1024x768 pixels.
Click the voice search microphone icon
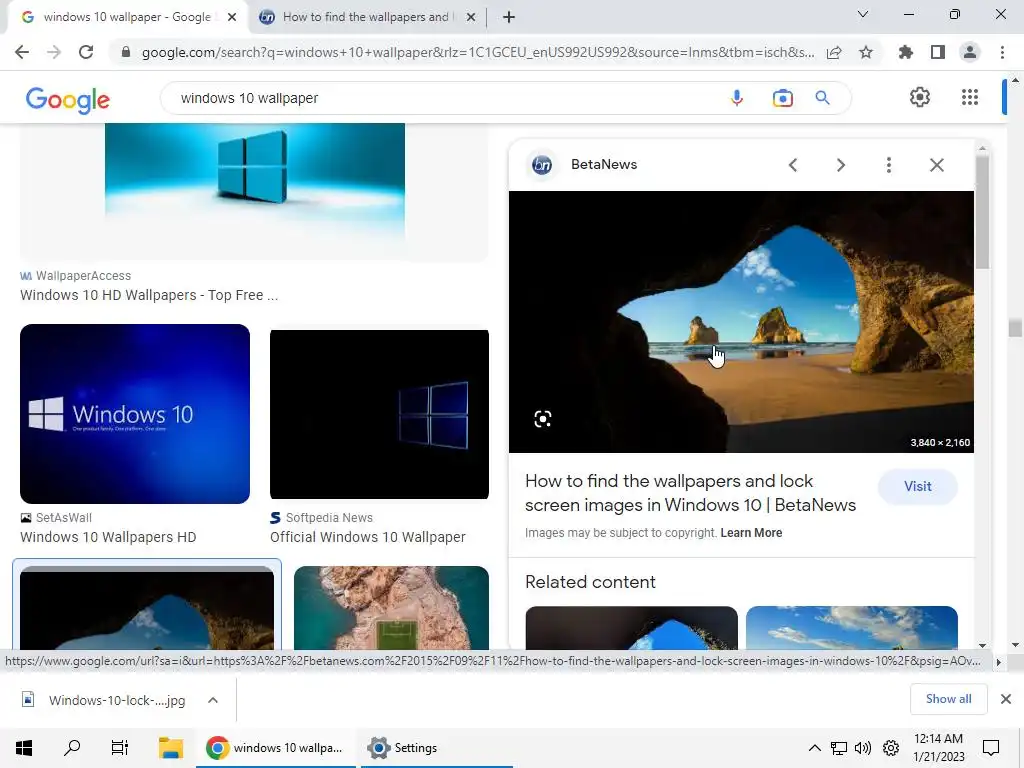click(x=737, y=98)
